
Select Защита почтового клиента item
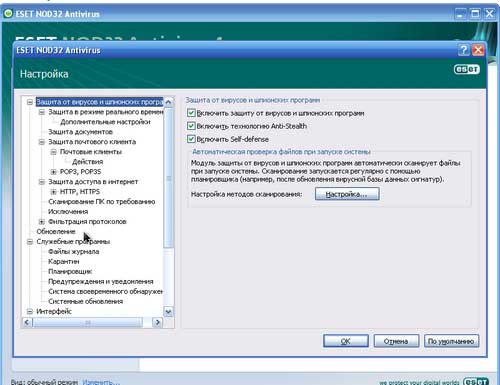pyautogui.click(x=92, y=142)
